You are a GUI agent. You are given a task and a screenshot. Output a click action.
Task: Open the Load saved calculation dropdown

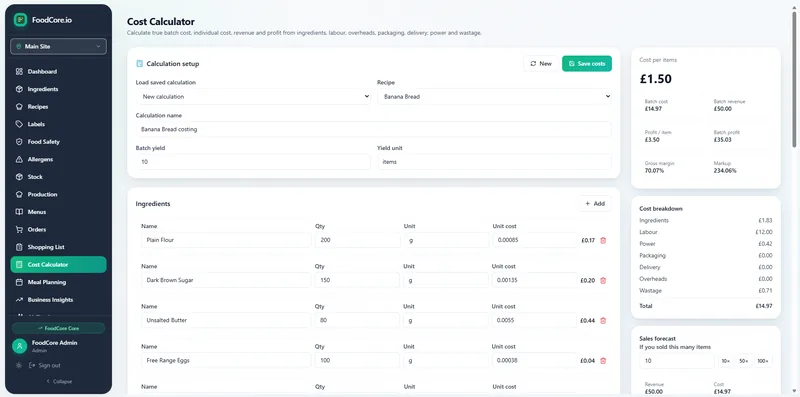[253, 96]
